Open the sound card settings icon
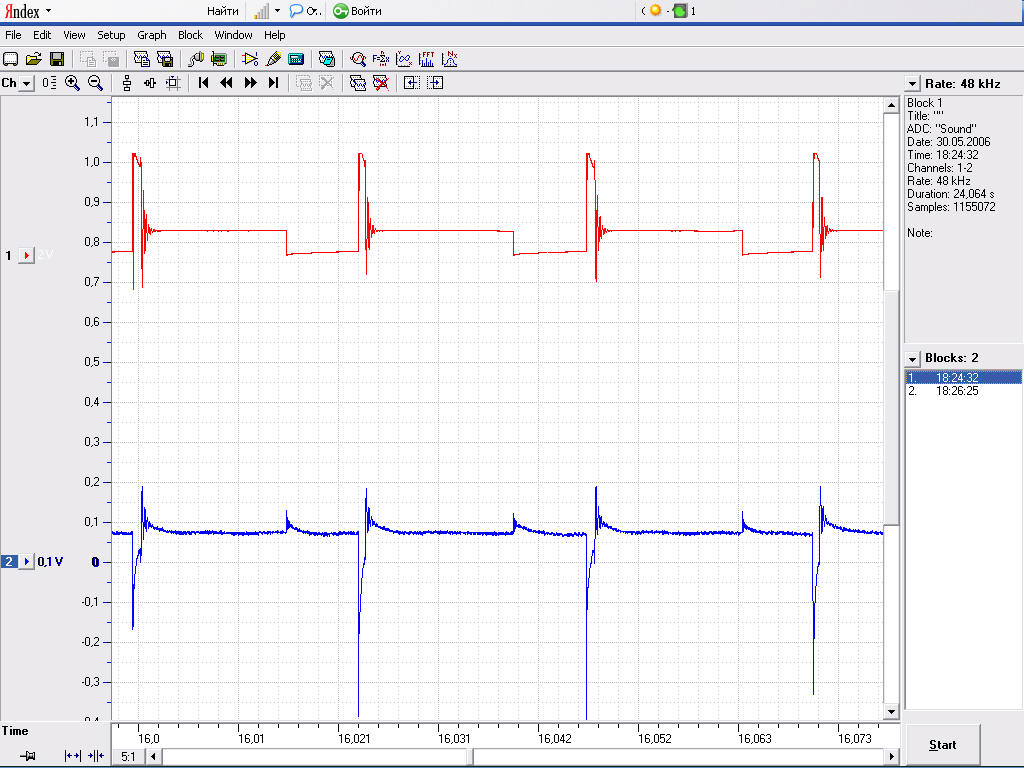The image size is (1024, 768). (219, 59)
